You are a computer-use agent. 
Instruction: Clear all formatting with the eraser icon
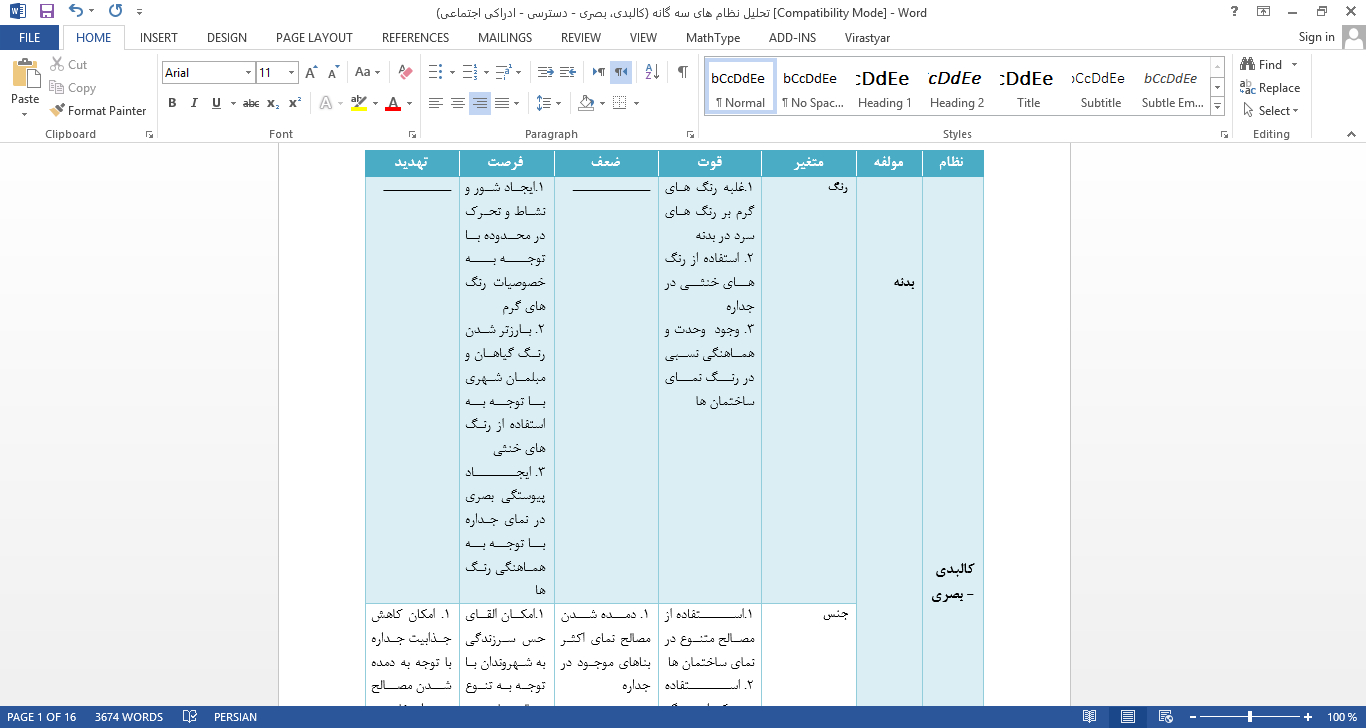click(x=404, y=72)
